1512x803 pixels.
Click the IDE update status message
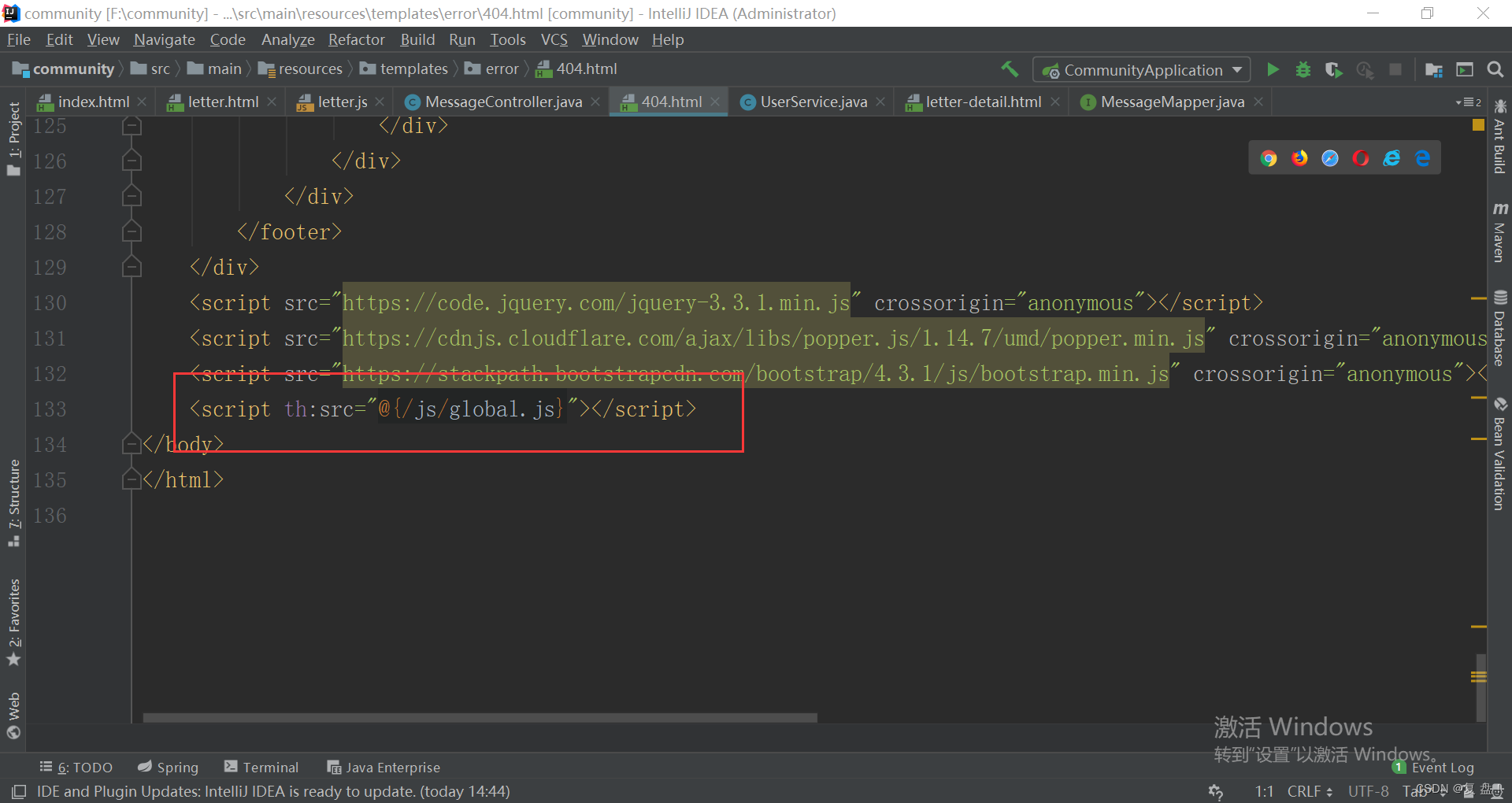(273, 791)
